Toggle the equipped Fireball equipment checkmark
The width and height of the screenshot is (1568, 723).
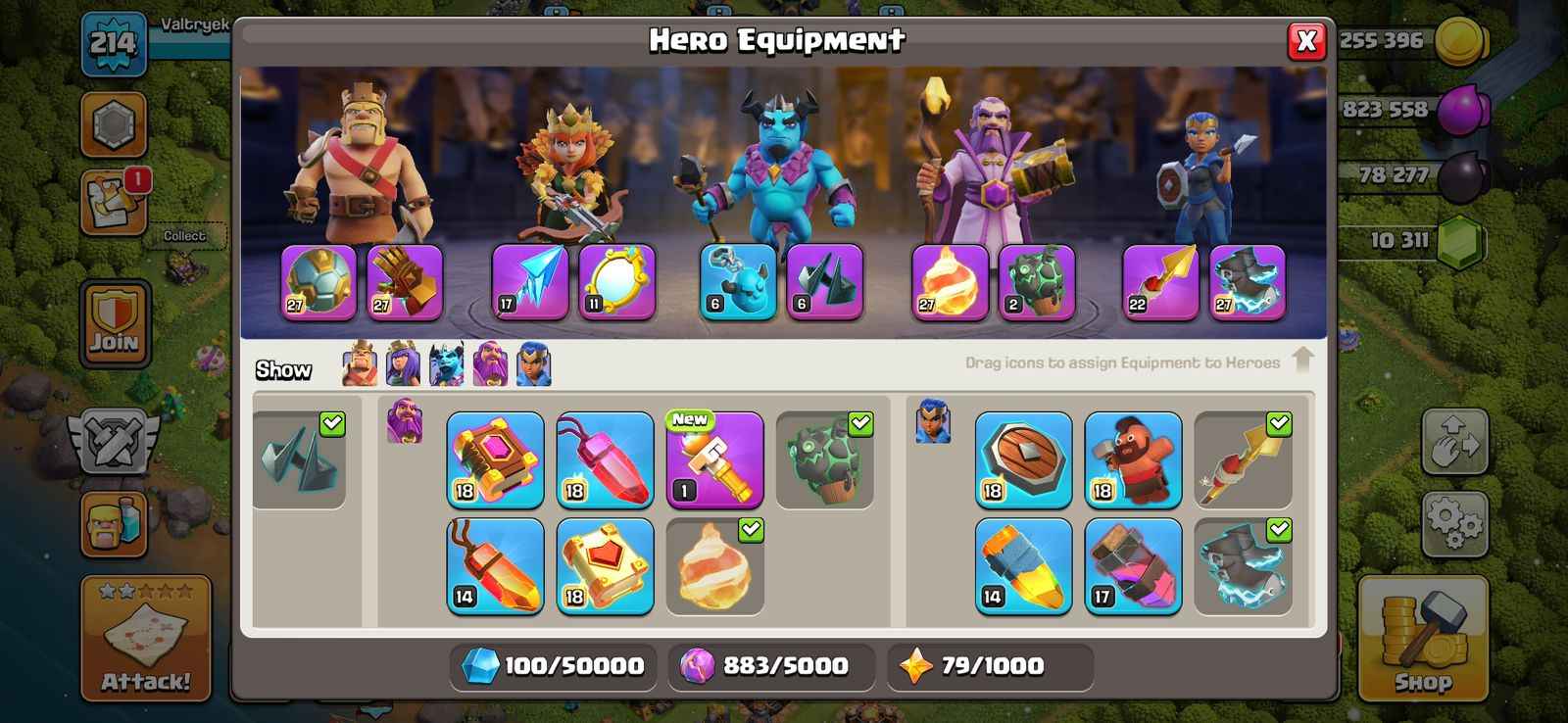click(x=751, y=530)
